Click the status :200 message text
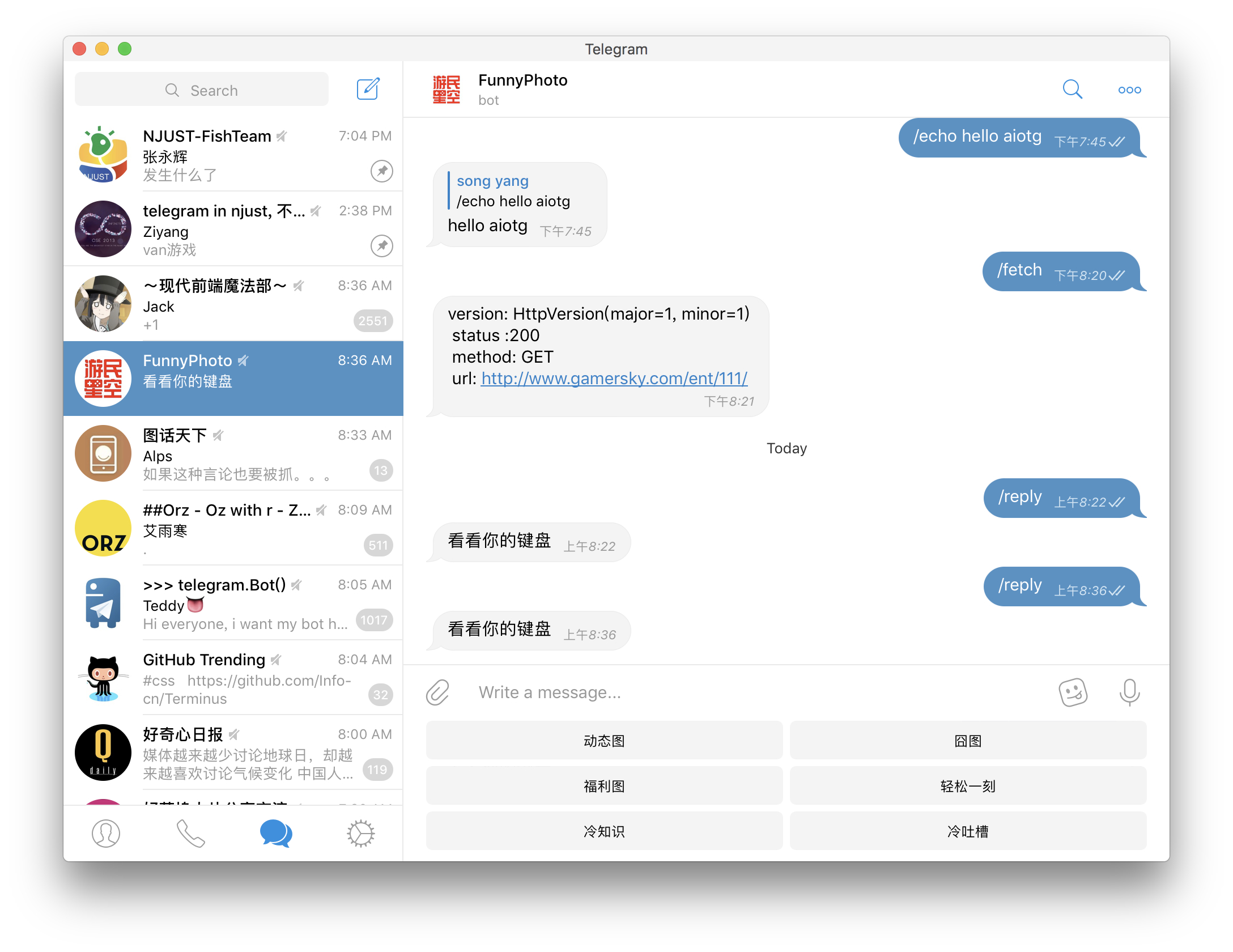 pos(495,335)
